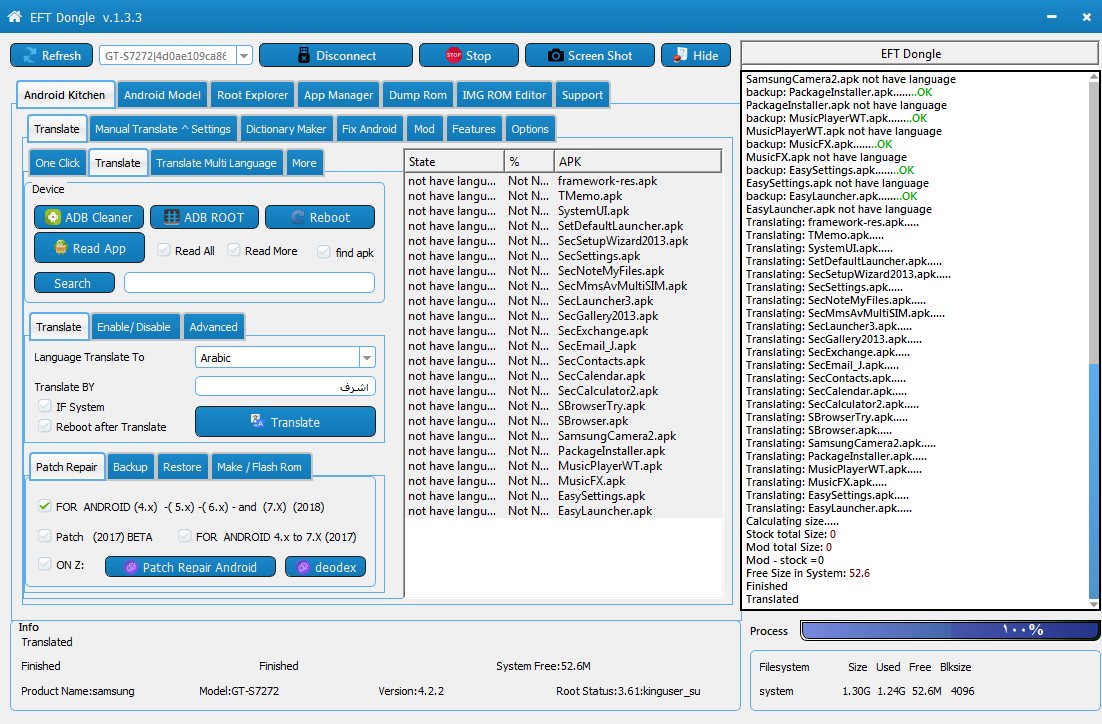Click the Hide button icon
Screen dimensions: 1102x724
coord(680,55)
